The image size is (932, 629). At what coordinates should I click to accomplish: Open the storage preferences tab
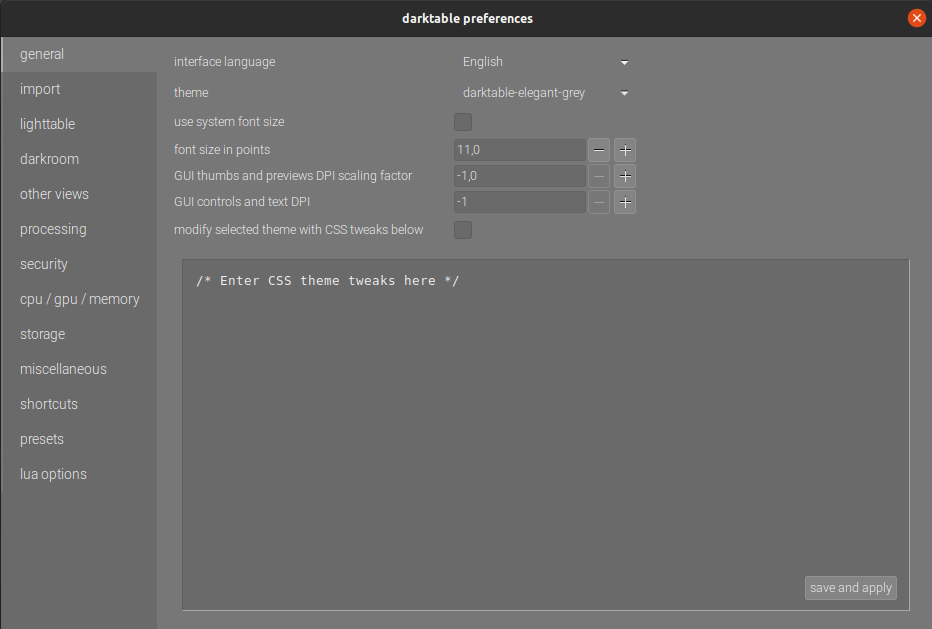point(79,335)
